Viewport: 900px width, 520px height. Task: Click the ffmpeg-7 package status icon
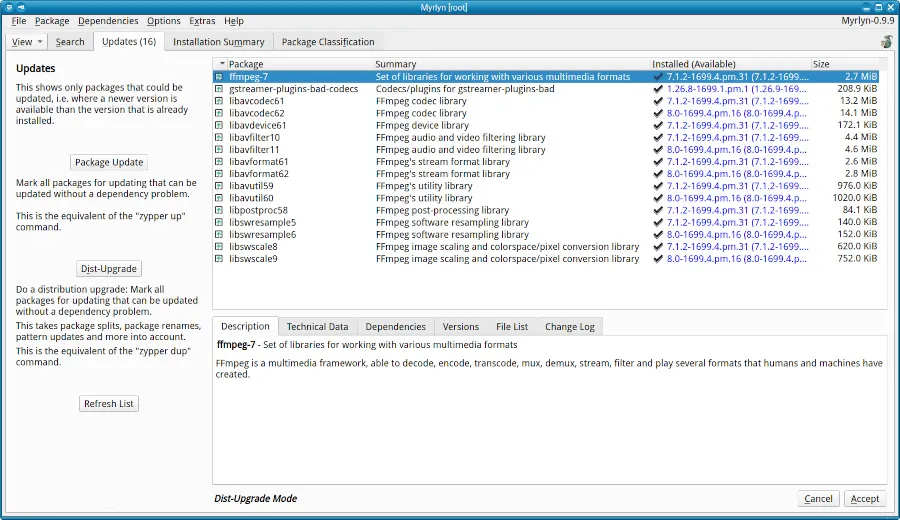click(220, 77)
